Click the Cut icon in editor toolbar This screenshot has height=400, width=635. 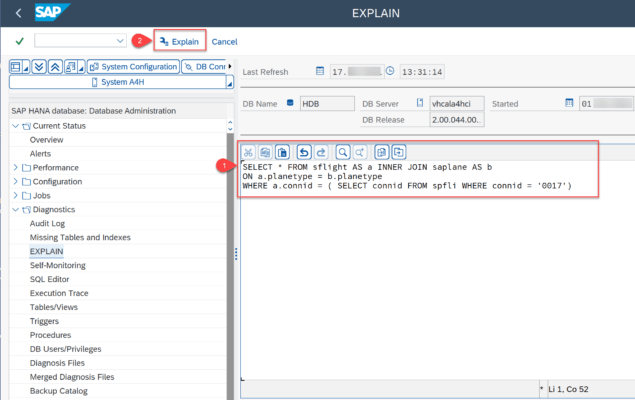pos(249,152)
